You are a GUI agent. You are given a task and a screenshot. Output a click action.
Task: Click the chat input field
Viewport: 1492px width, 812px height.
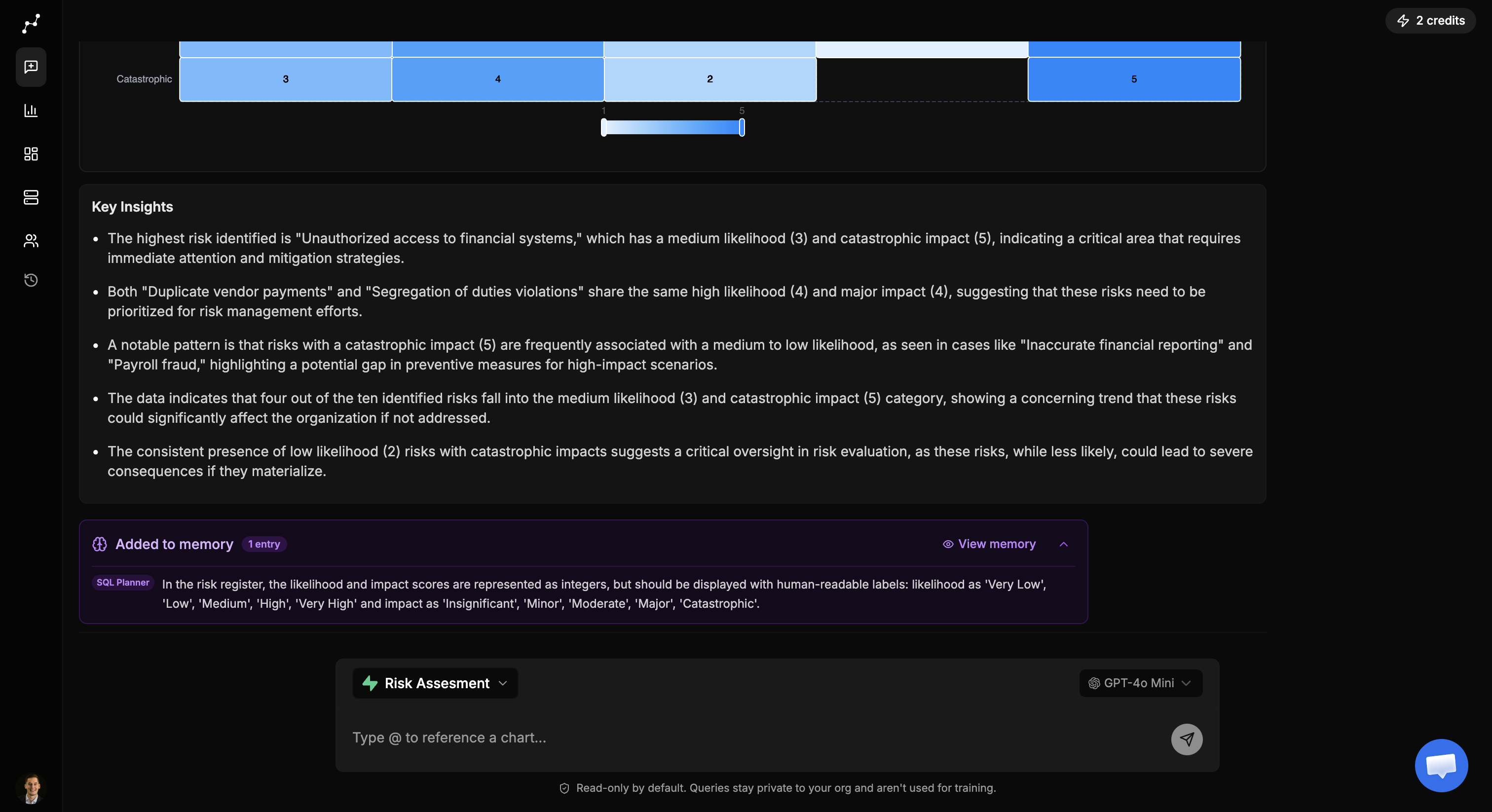(x=753, y=738)
